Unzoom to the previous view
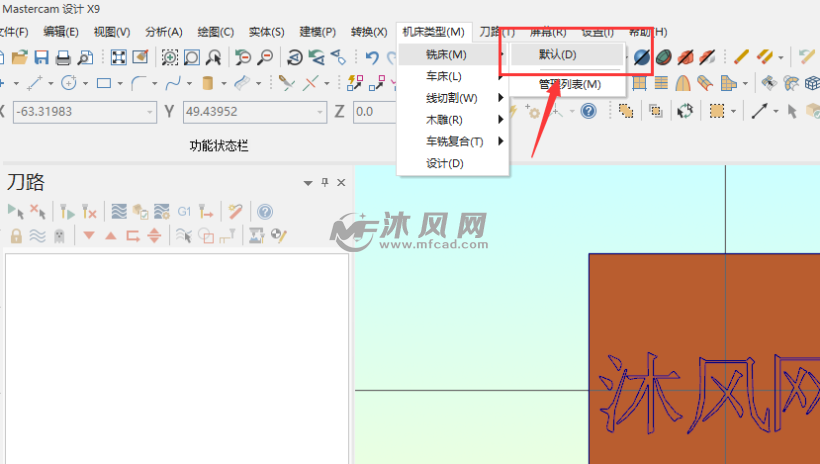Image resolution: width=820 pixels, height=464 pixels. point(243,57)
